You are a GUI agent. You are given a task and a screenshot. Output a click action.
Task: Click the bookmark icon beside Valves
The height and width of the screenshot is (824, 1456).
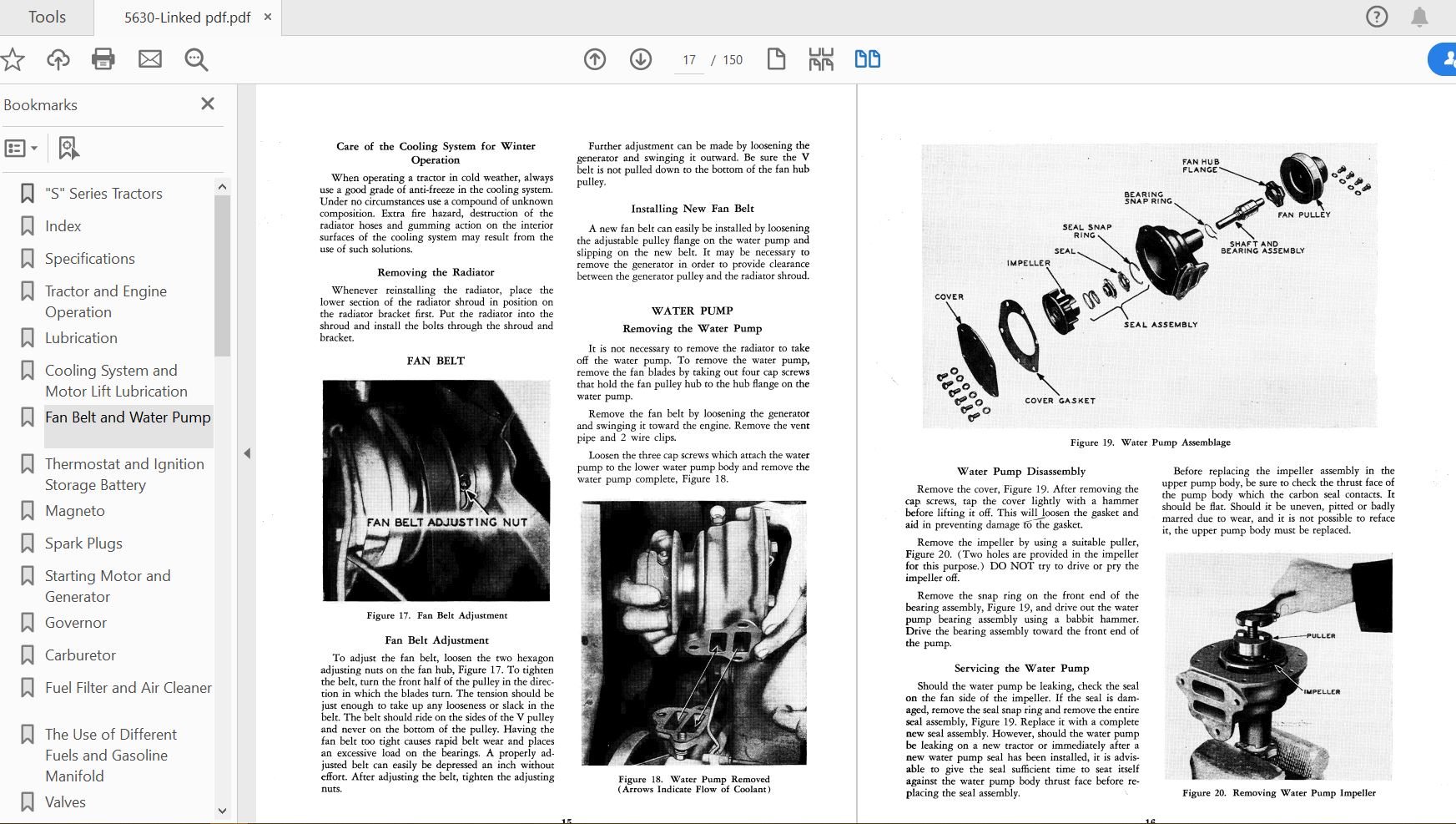tap(28, 802)
